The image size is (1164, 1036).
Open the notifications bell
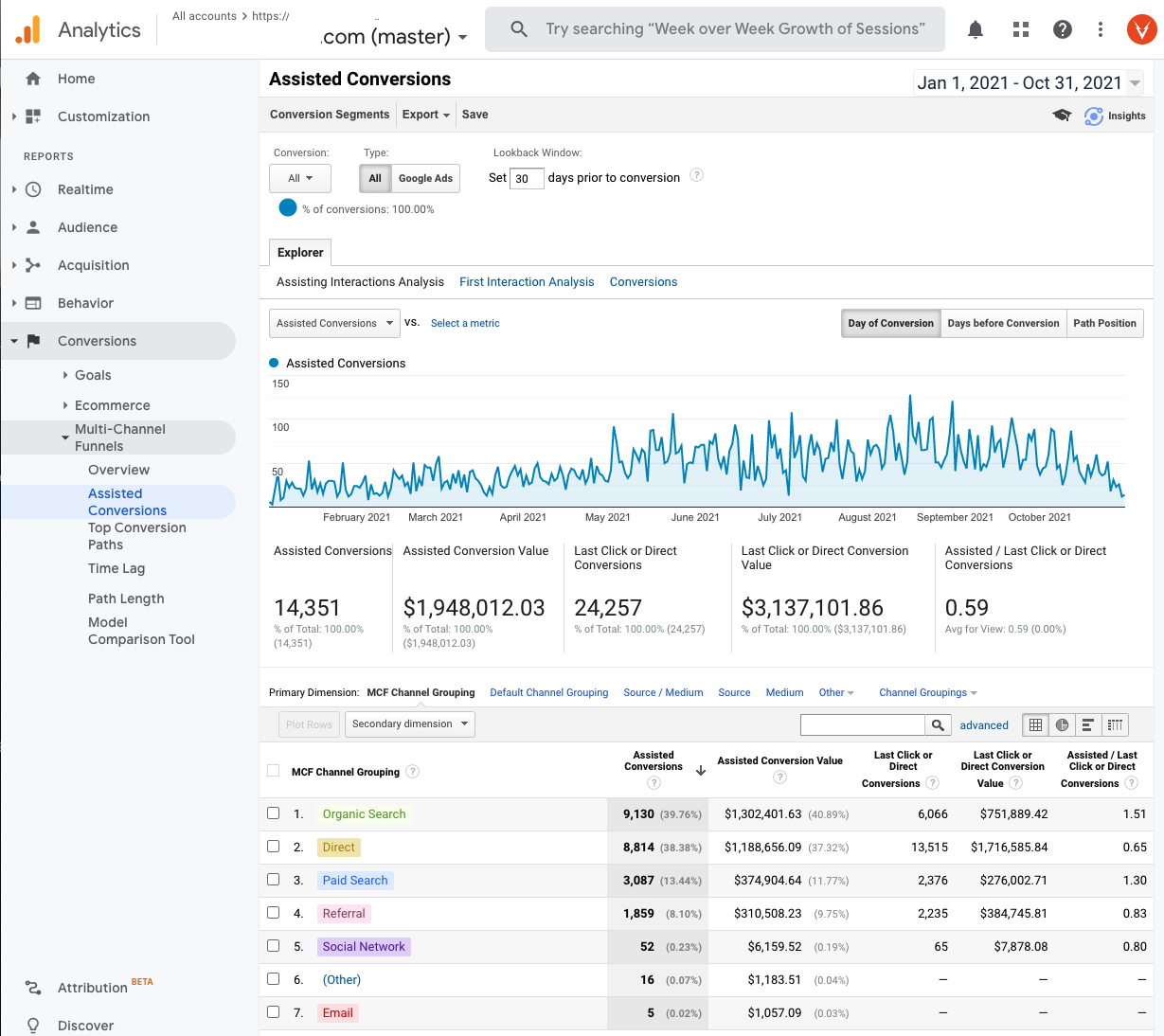click(975, 29)
